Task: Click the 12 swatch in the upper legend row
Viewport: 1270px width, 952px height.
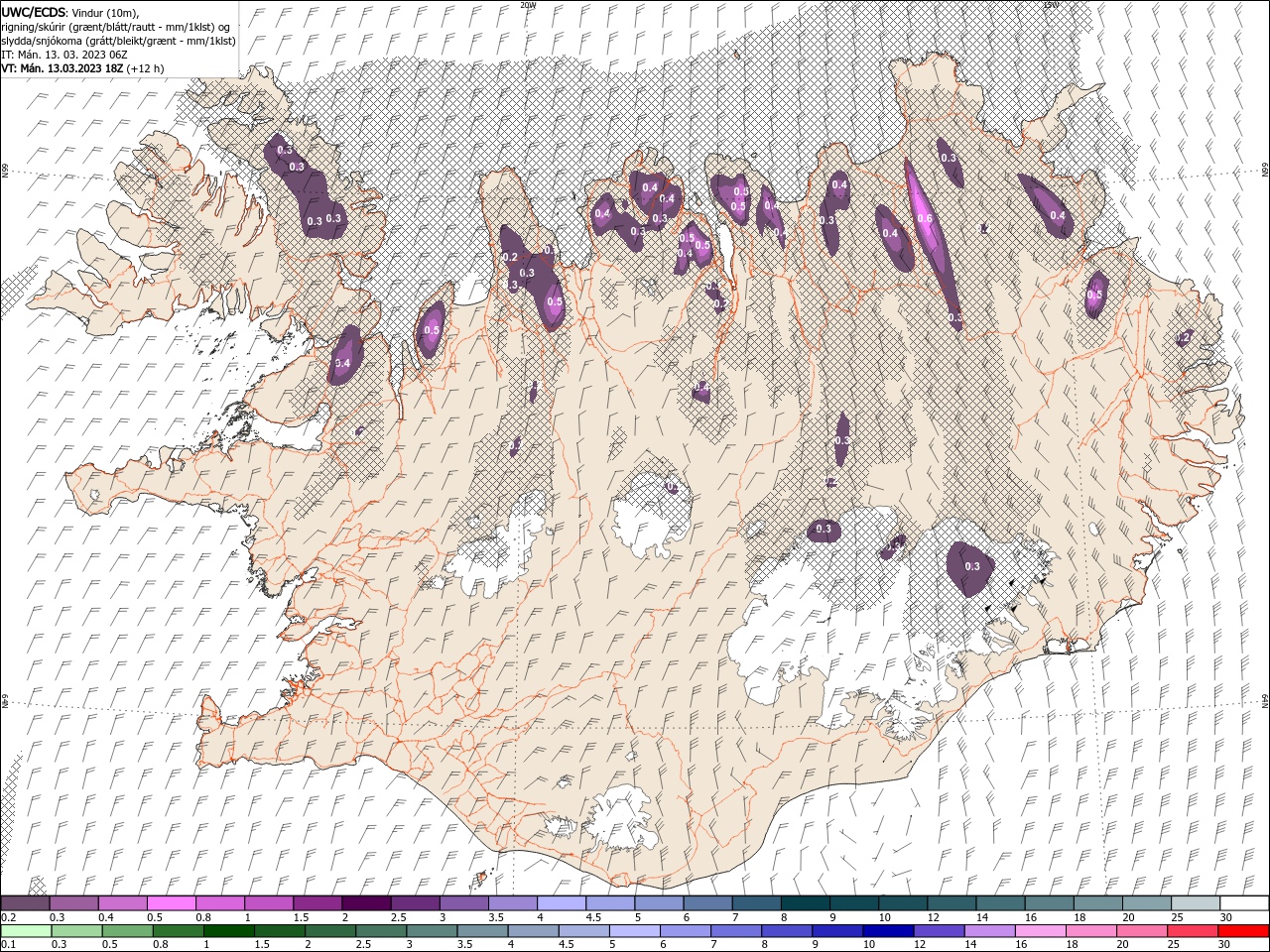Action: pos(952,903)
